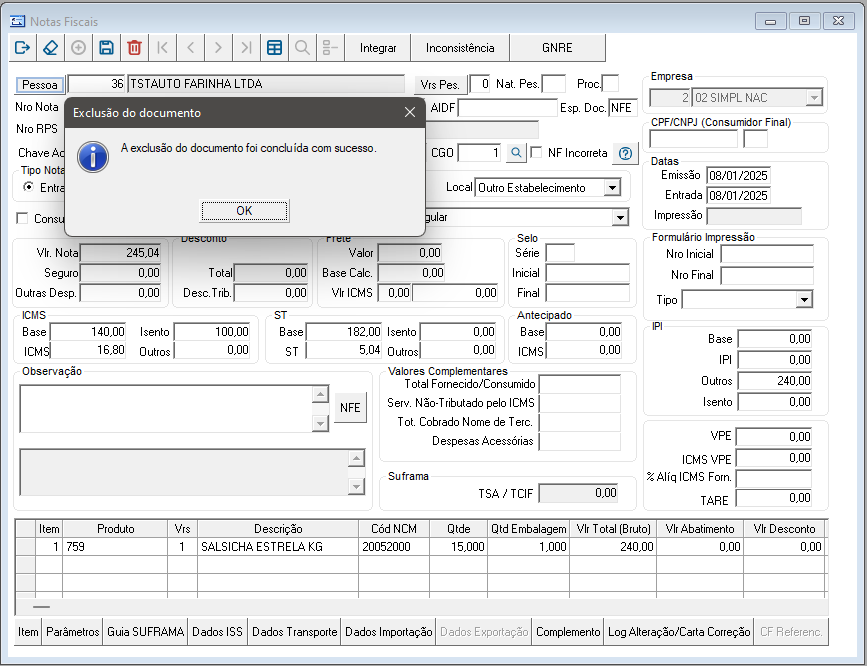Open the dropdown ending in 'gular'

click(620, 217)
